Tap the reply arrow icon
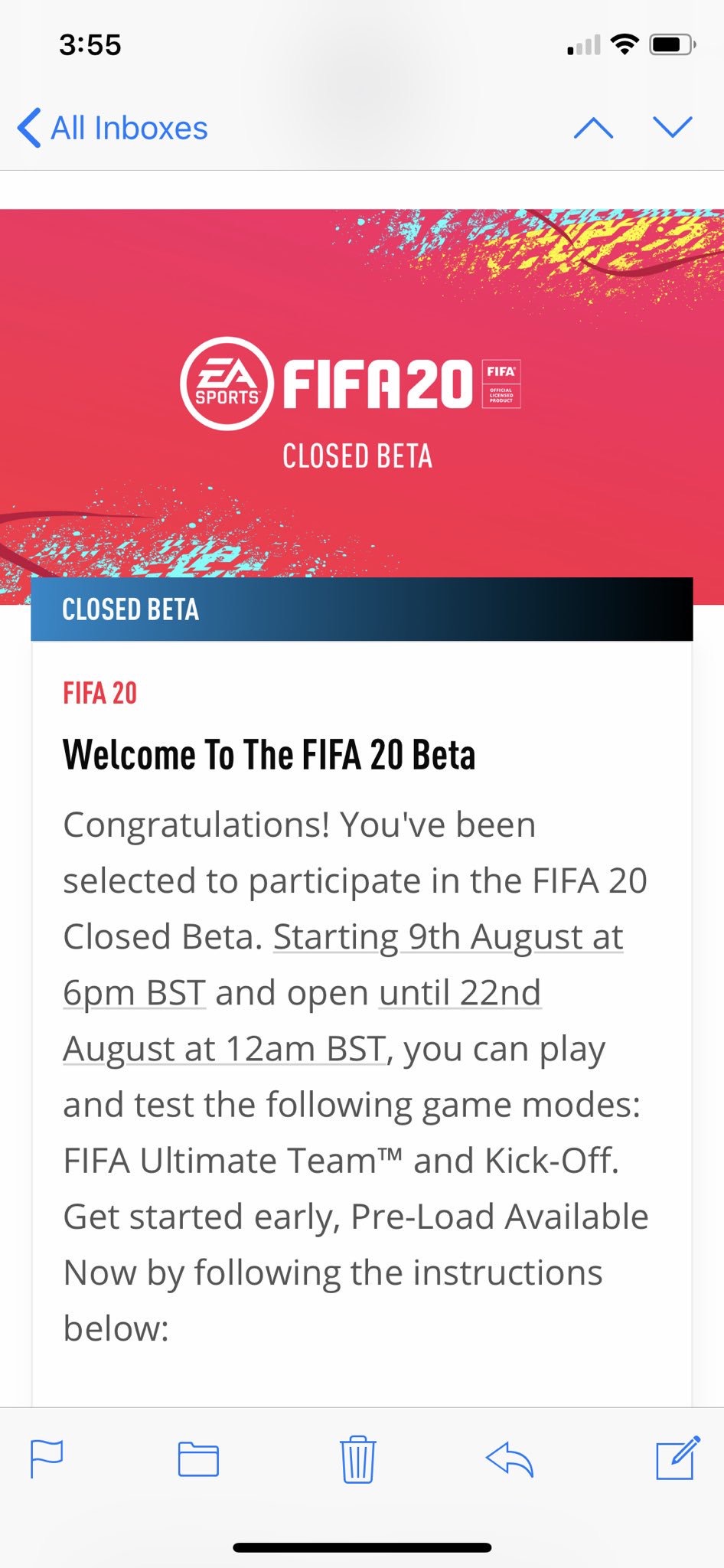 (x=510, y=1459)
